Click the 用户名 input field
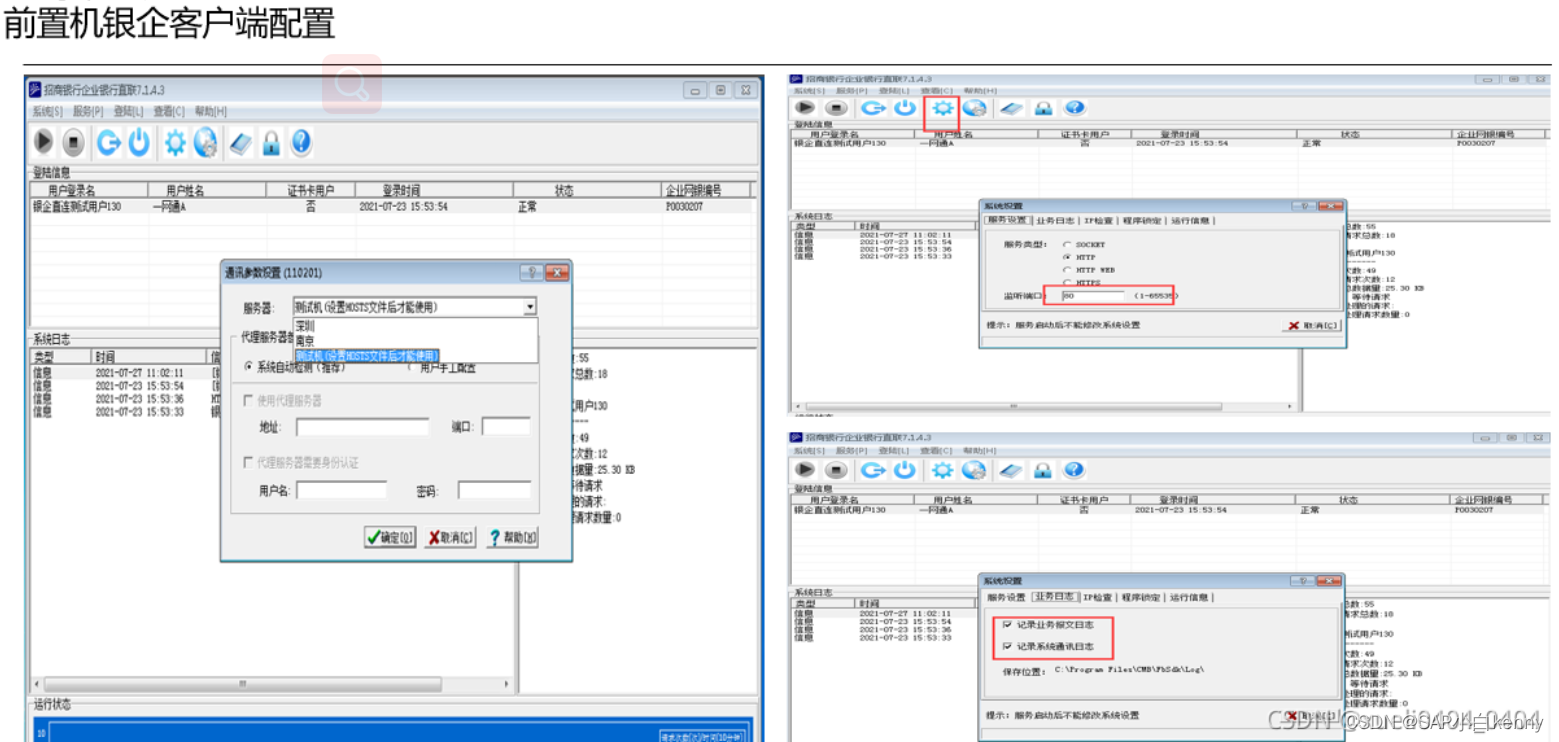 pos(341,491)
